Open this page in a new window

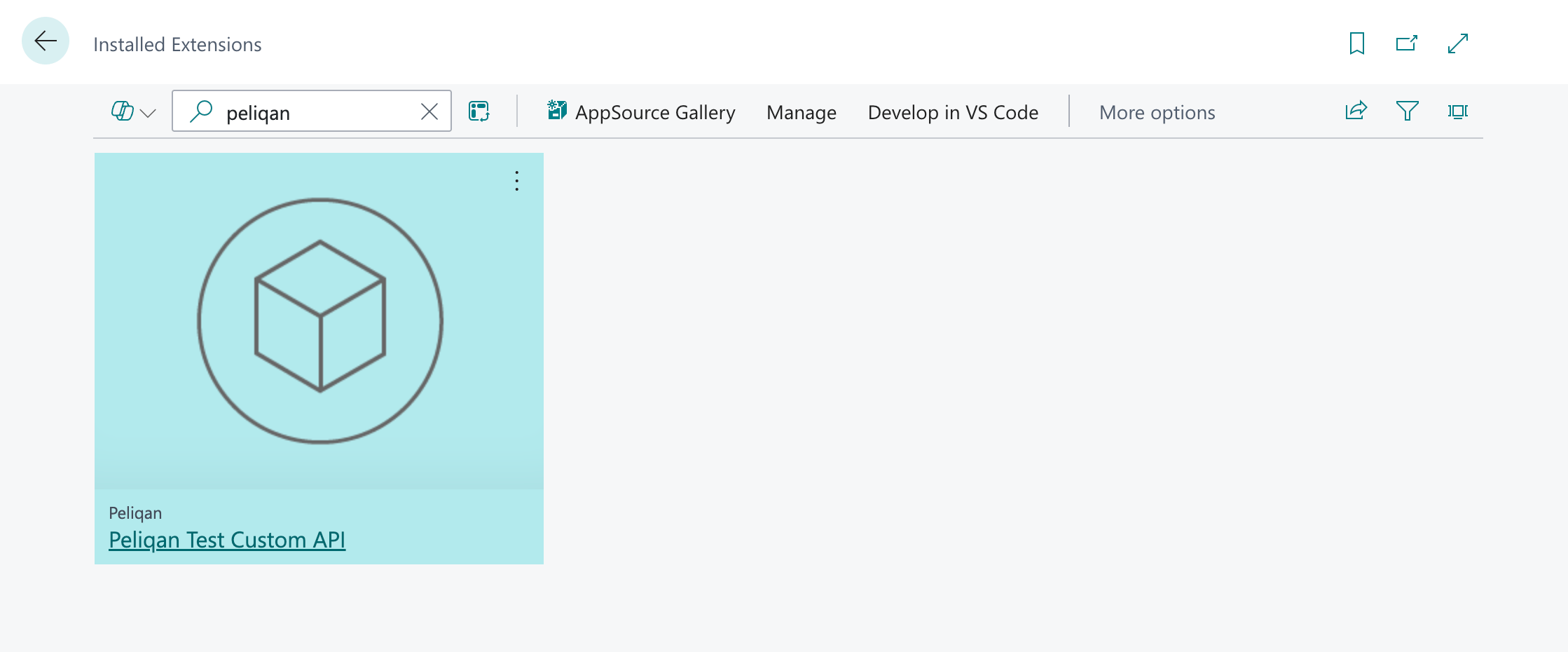point(1407,43)
